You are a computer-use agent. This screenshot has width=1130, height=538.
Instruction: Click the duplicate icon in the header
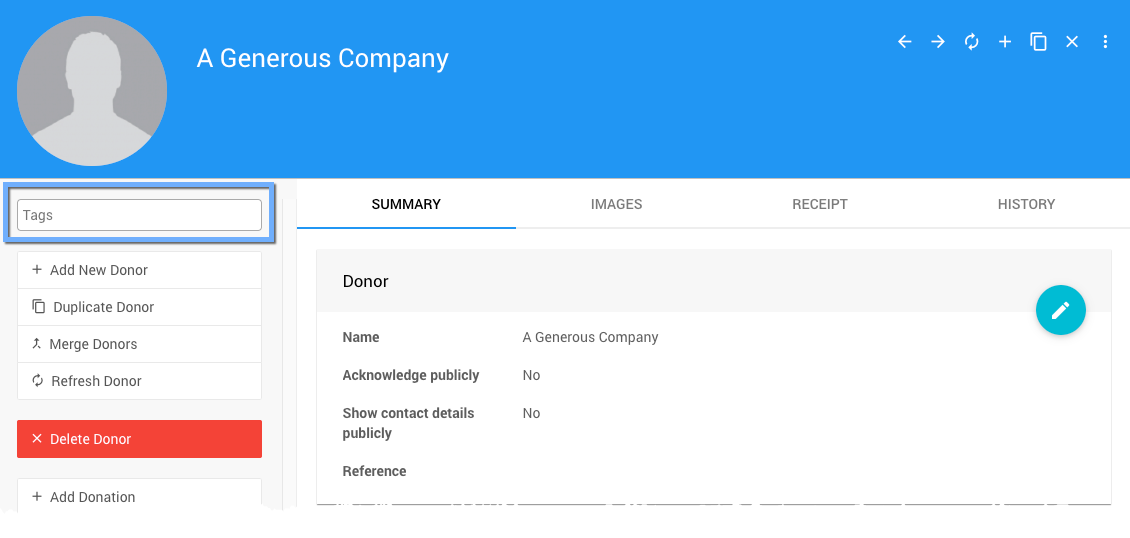point(1038,42)
